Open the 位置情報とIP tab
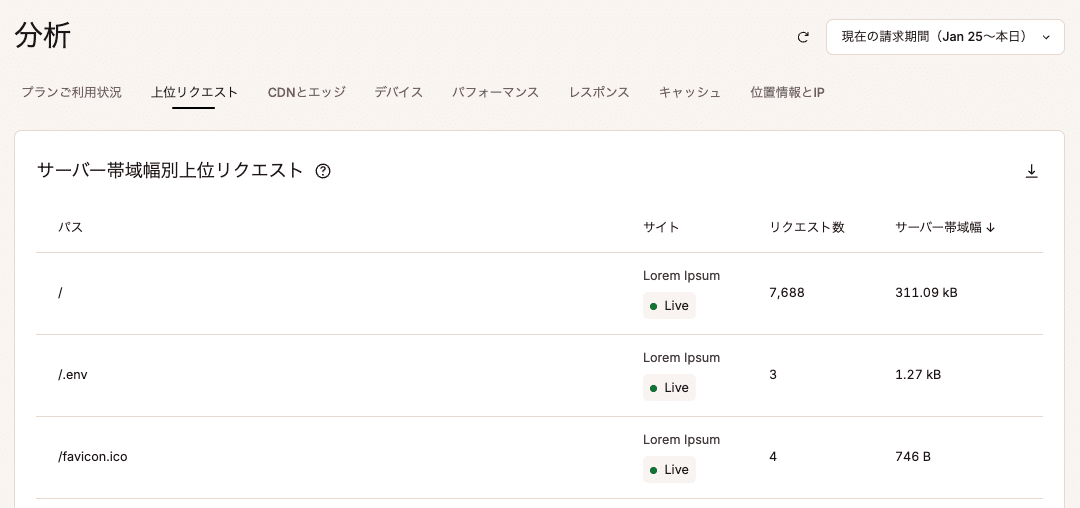The height and width of the screenshot is (508, 1080). 787,92
